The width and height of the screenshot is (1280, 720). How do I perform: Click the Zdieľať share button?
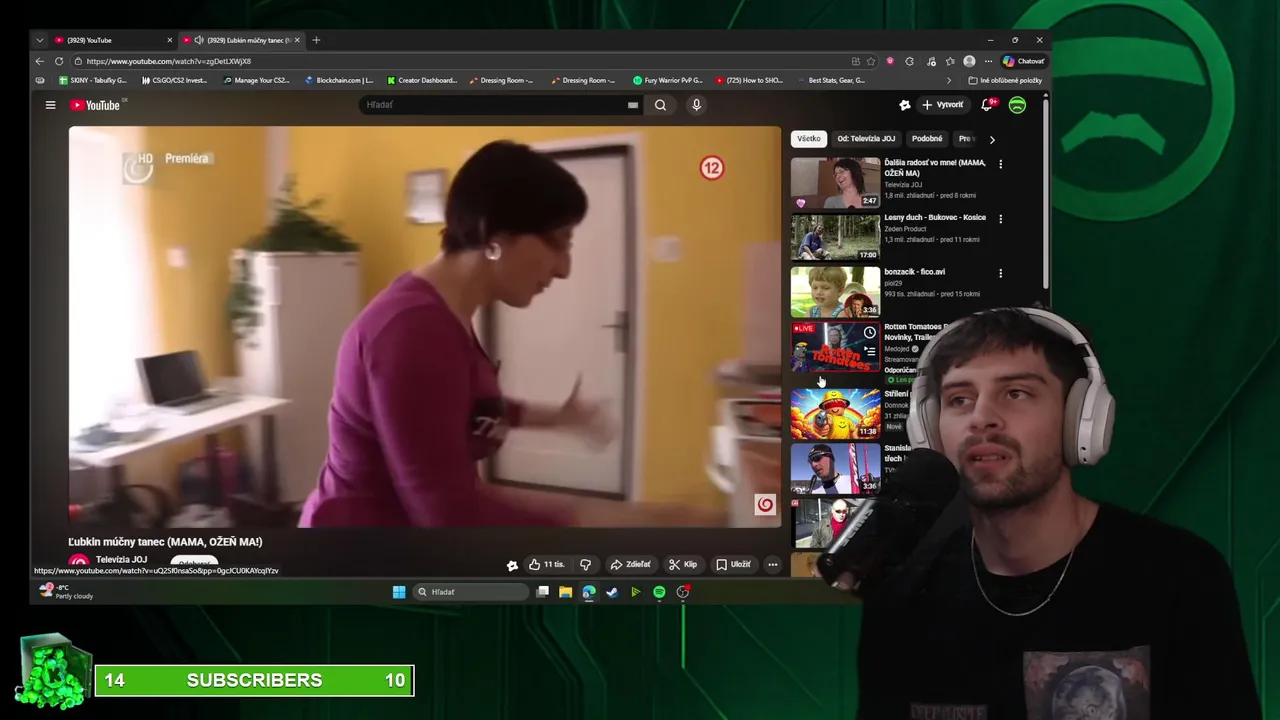[x=631, y=564]
